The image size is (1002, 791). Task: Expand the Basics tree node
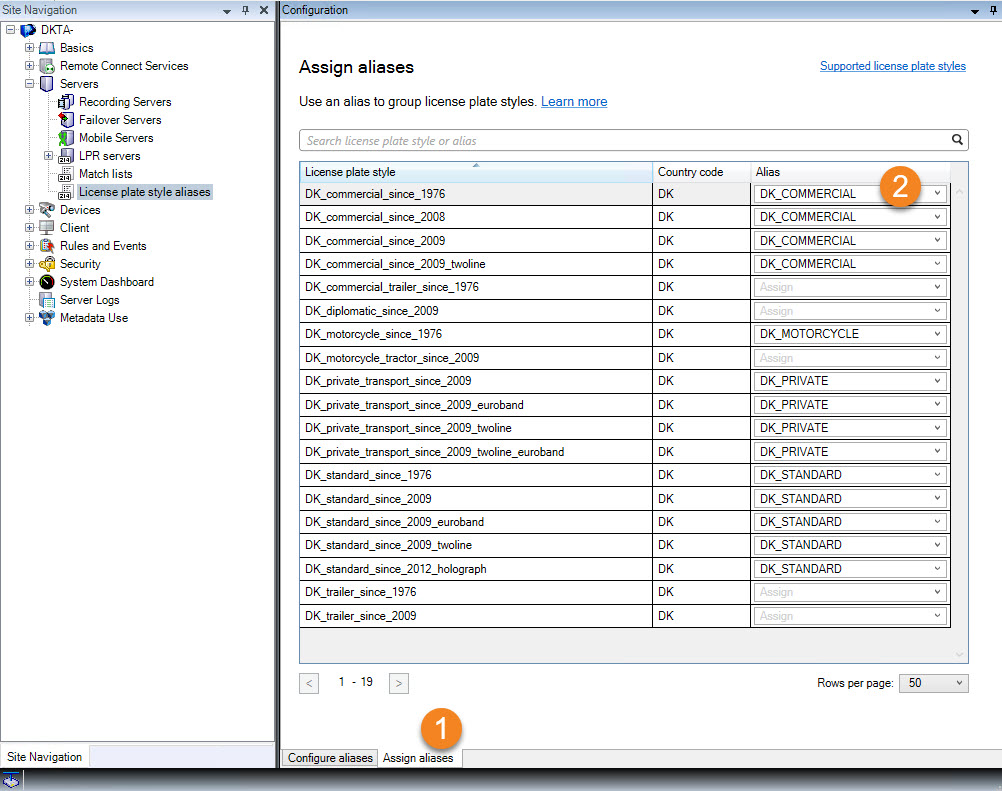(29, 48)
